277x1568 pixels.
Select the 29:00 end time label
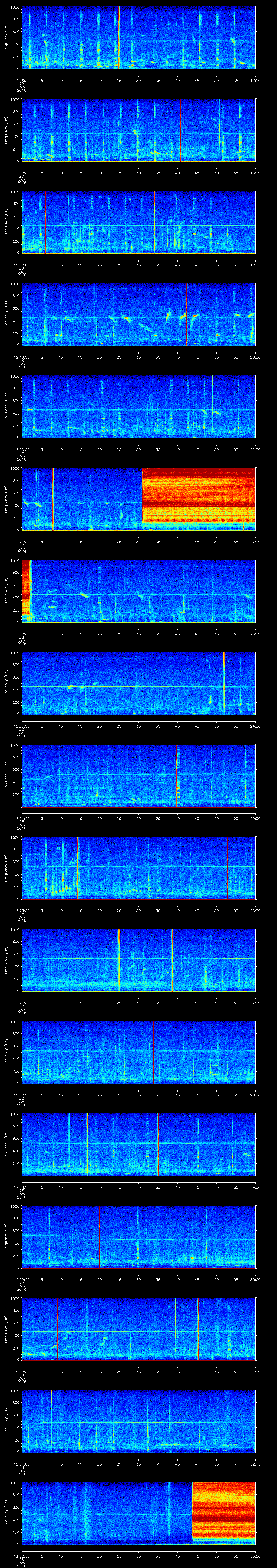(x=255, y=1187)
